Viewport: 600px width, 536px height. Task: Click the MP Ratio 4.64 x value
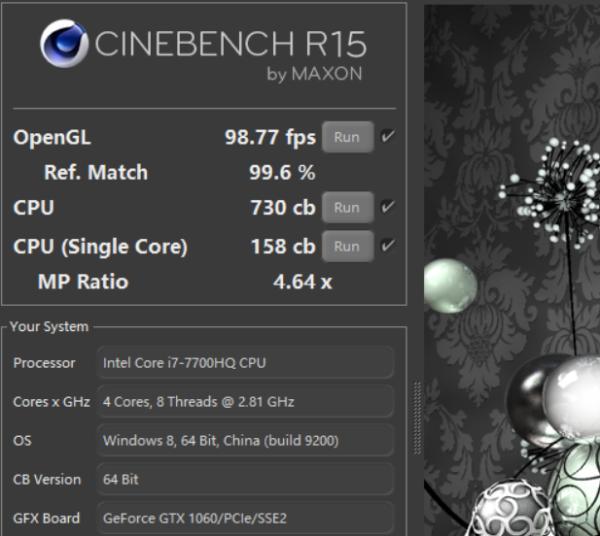302,282
